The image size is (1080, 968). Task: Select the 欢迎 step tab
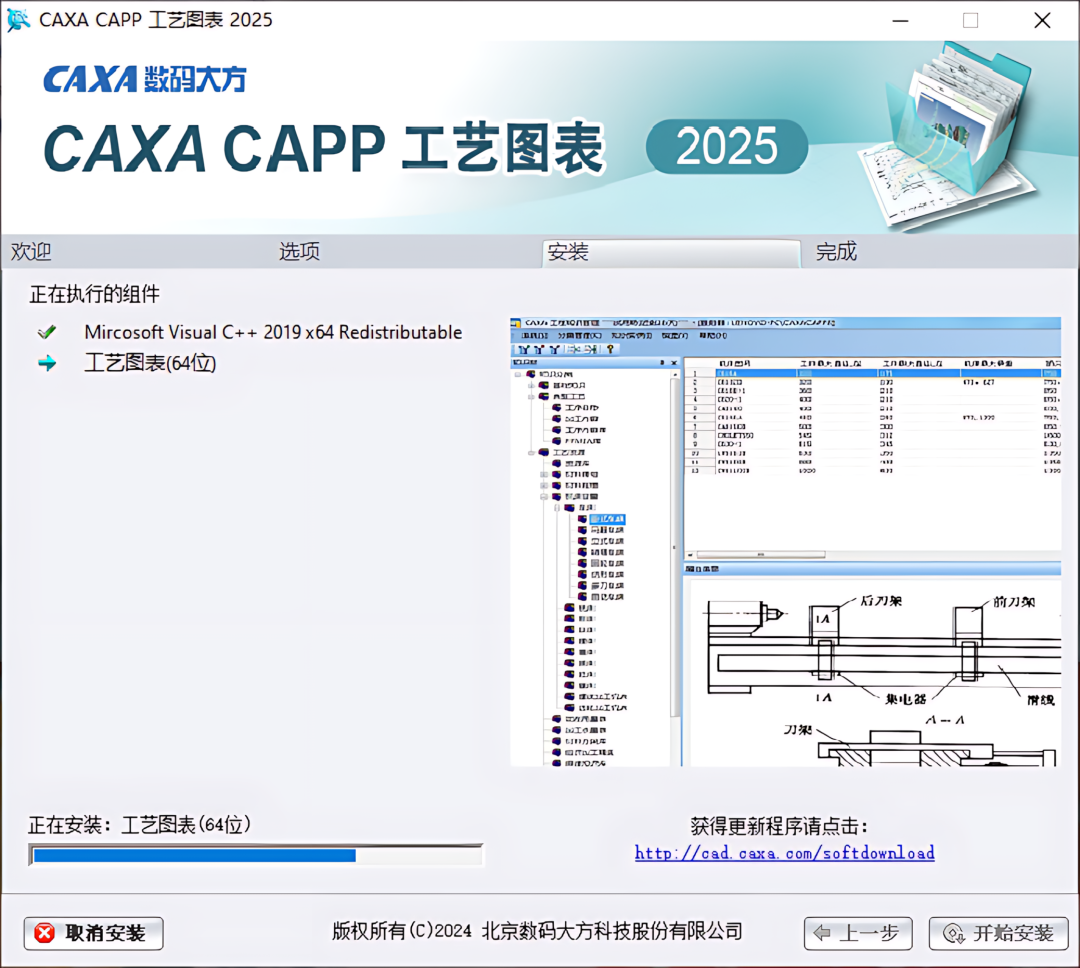click(31, 251)
